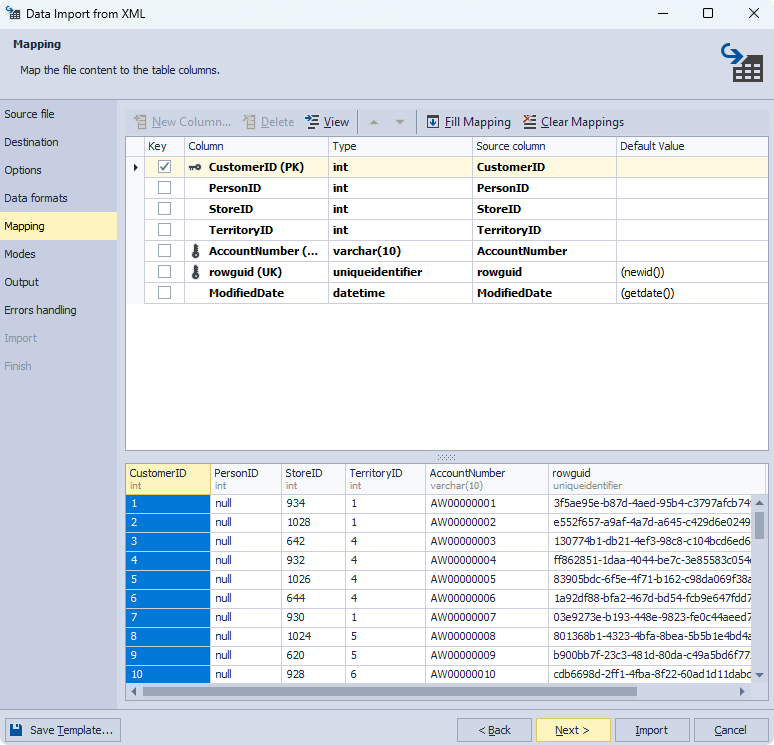This screenshot has height=745, width=774.
Task: Select preview row with CustomerID 10
Action: 168,674
